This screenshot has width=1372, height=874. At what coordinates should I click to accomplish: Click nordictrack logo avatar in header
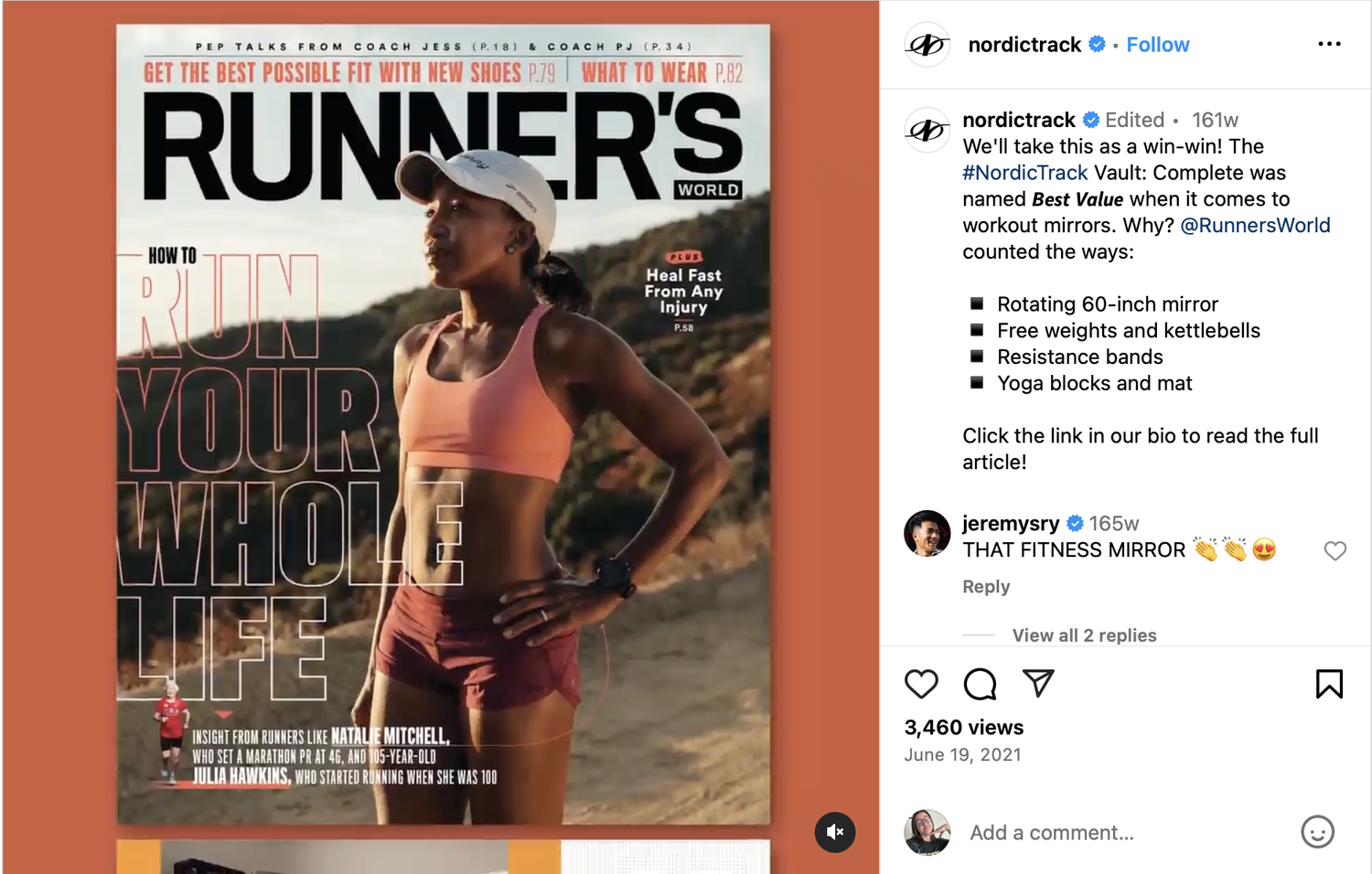(x=927, y=45)
